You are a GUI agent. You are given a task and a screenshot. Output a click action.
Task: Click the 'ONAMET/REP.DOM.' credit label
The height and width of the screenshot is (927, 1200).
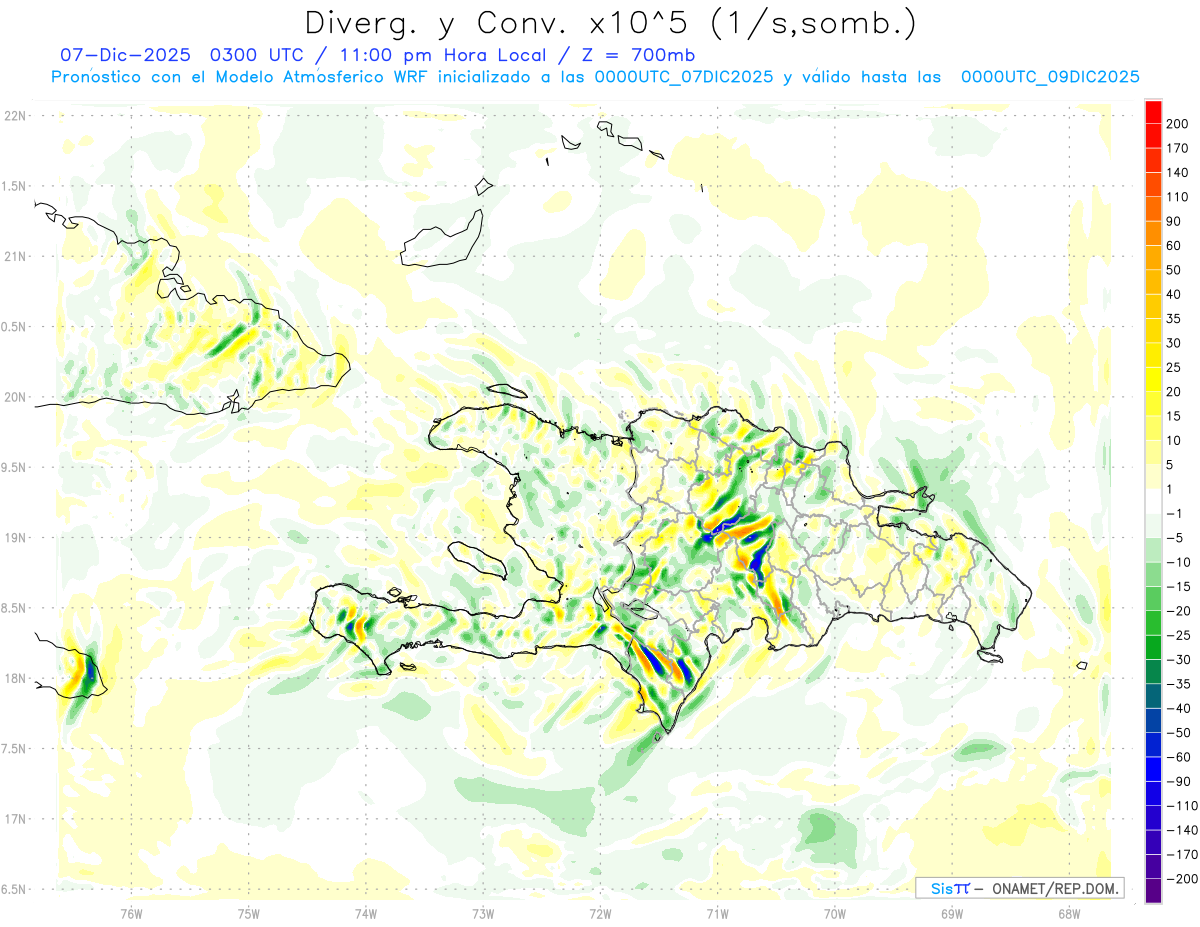point(1056,888)
